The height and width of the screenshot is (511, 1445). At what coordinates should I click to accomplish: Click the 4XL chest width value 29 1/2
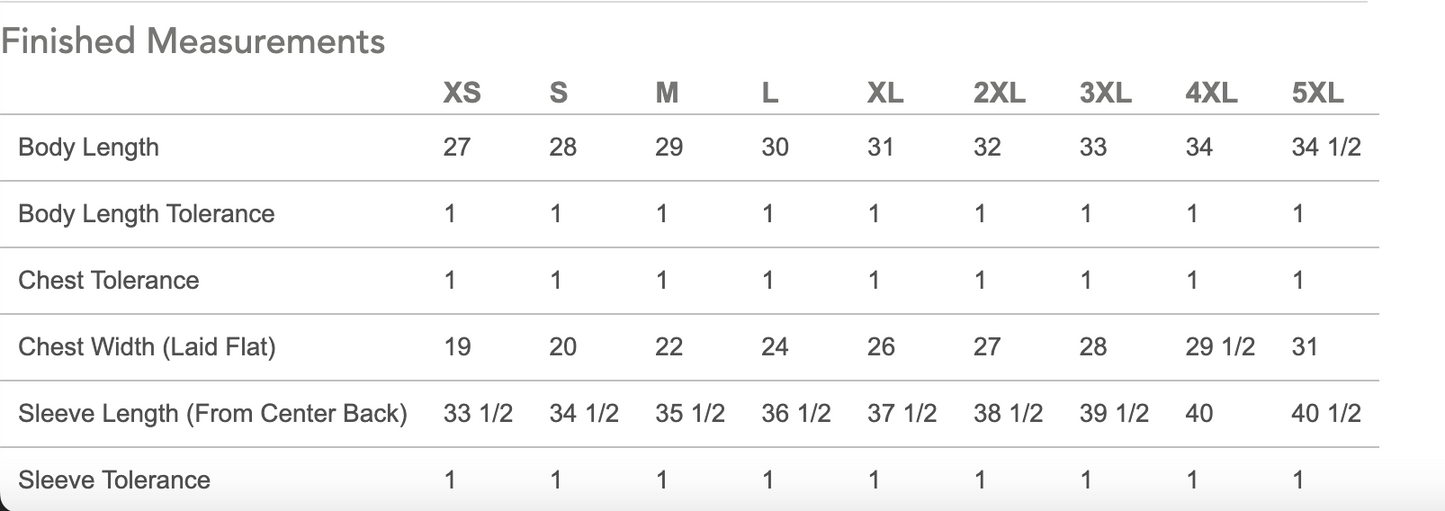[x=1220, y=347]
